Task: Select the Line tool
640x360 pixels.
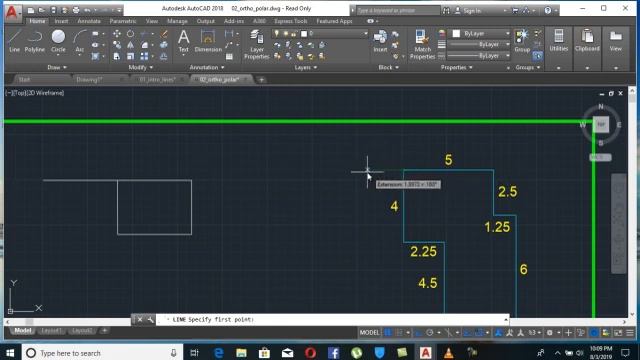Action: (14, 41)
